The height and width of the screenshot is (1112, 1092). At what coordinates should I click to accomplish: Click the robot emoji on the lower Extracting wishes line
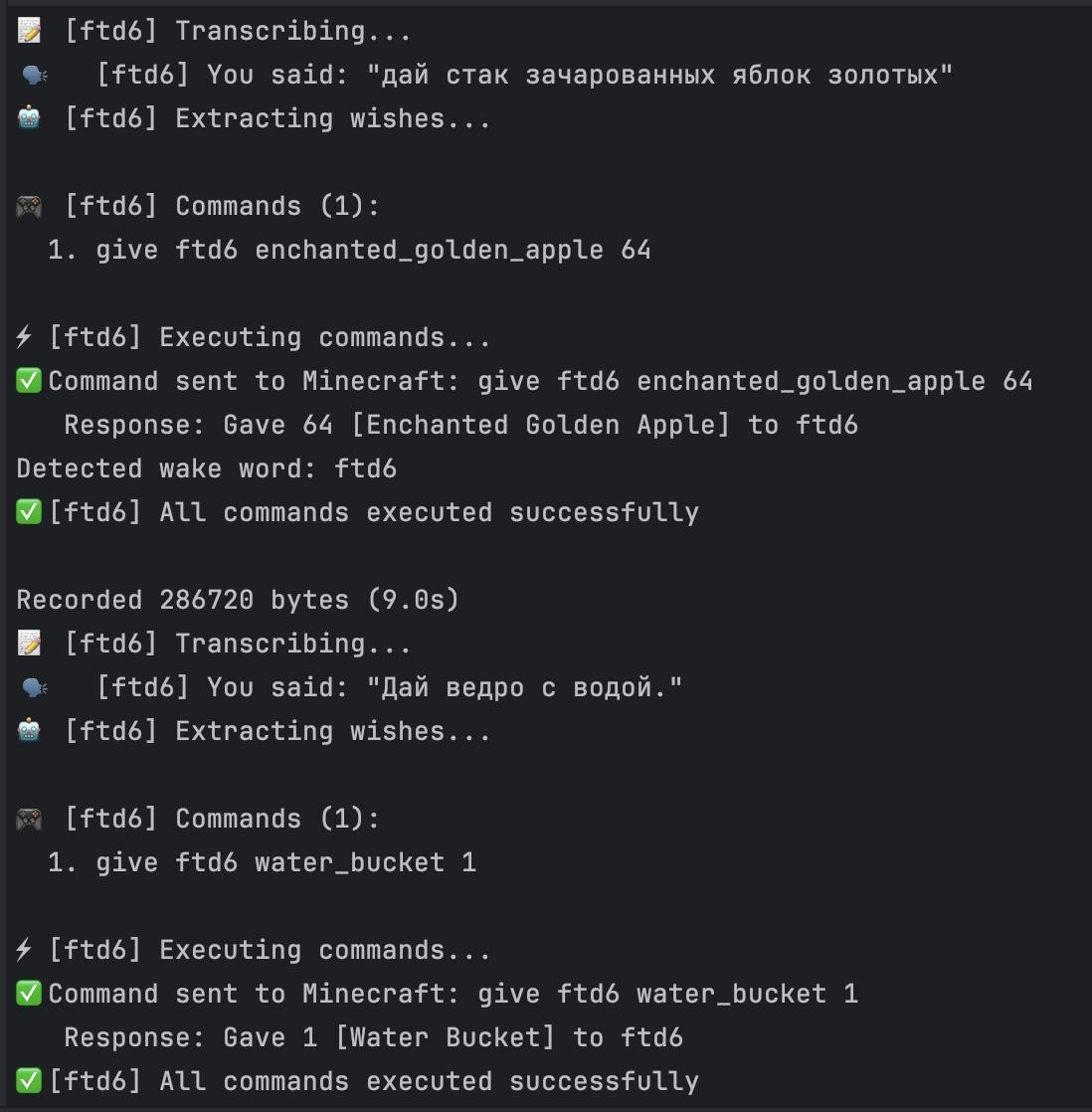click(x=29, y=731)
